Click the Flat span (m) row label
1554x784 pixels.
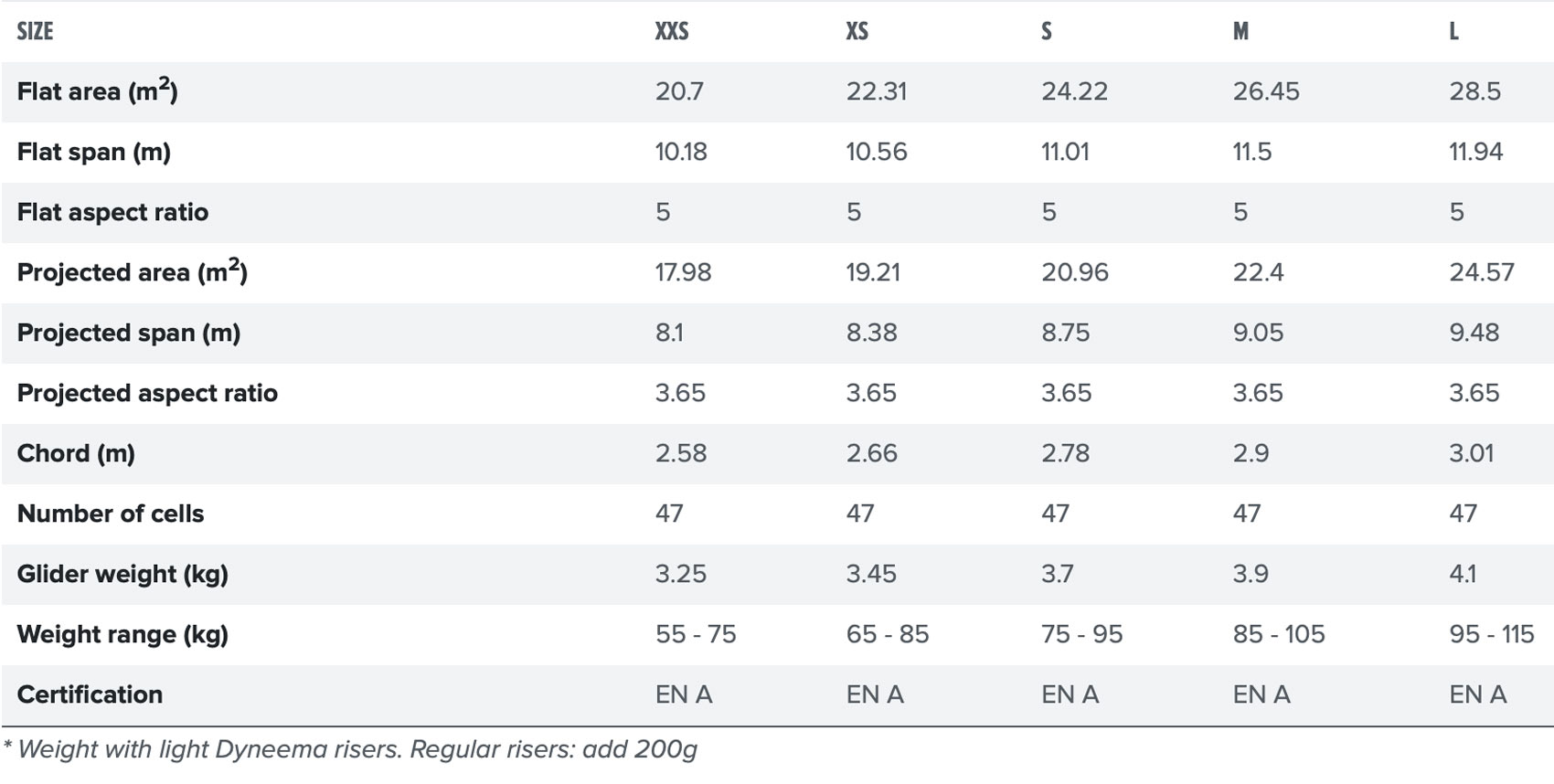click(x=94, y=152)
